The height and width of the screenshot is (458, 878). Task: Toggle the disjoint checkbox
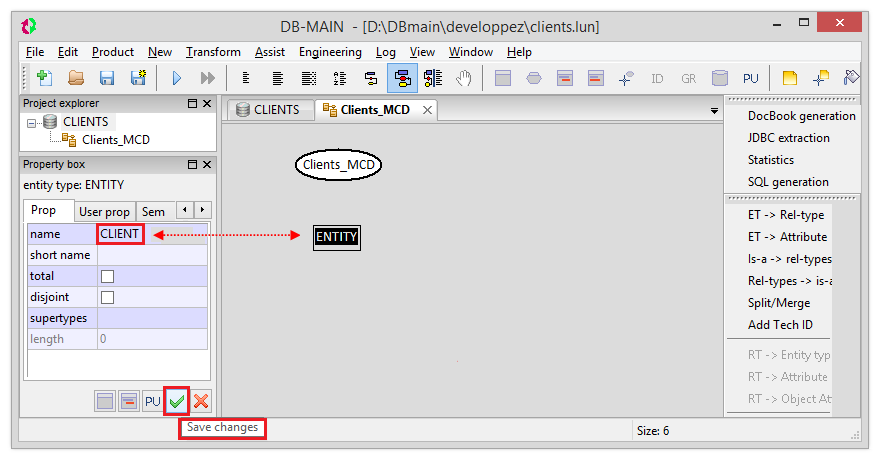(107, 297)
